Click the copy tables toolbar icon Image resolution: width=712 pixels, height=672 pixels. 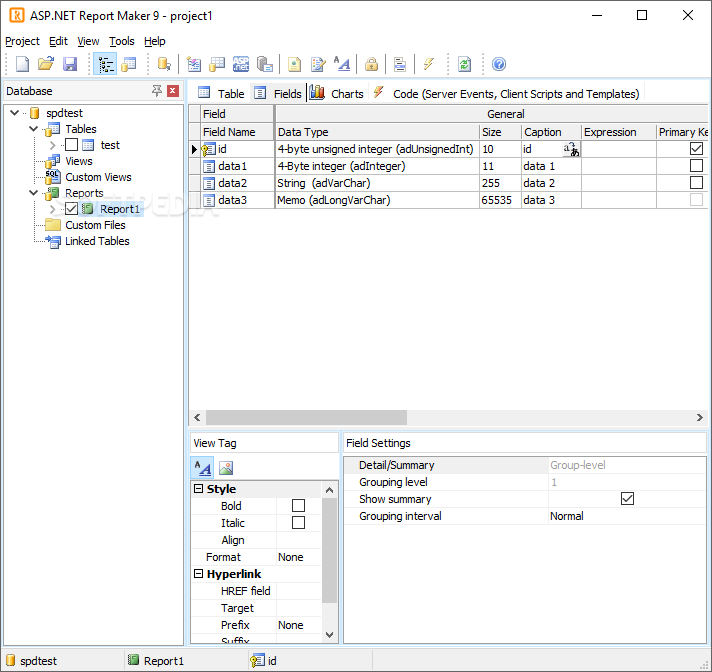265,64
